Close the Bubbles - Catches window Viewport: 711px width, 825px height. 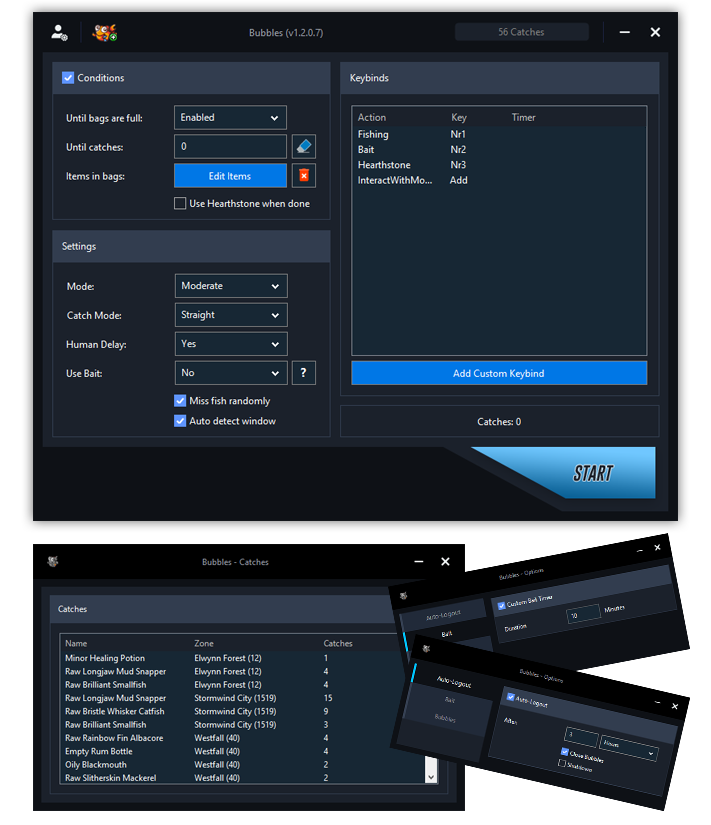point(446,562)
